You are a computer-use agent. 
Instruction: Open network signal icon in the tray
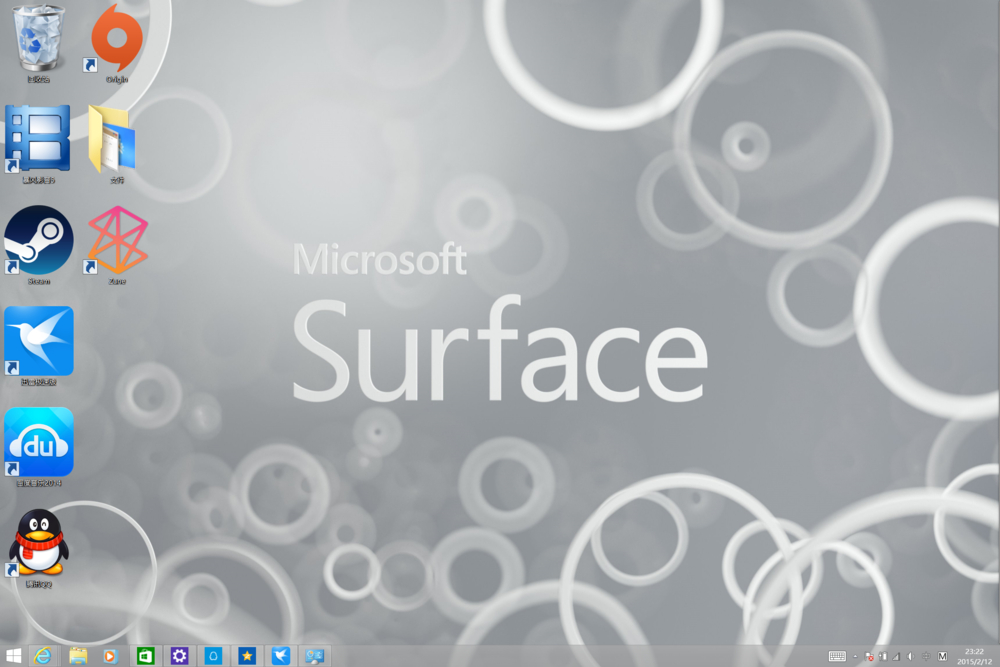pos(896,656)
